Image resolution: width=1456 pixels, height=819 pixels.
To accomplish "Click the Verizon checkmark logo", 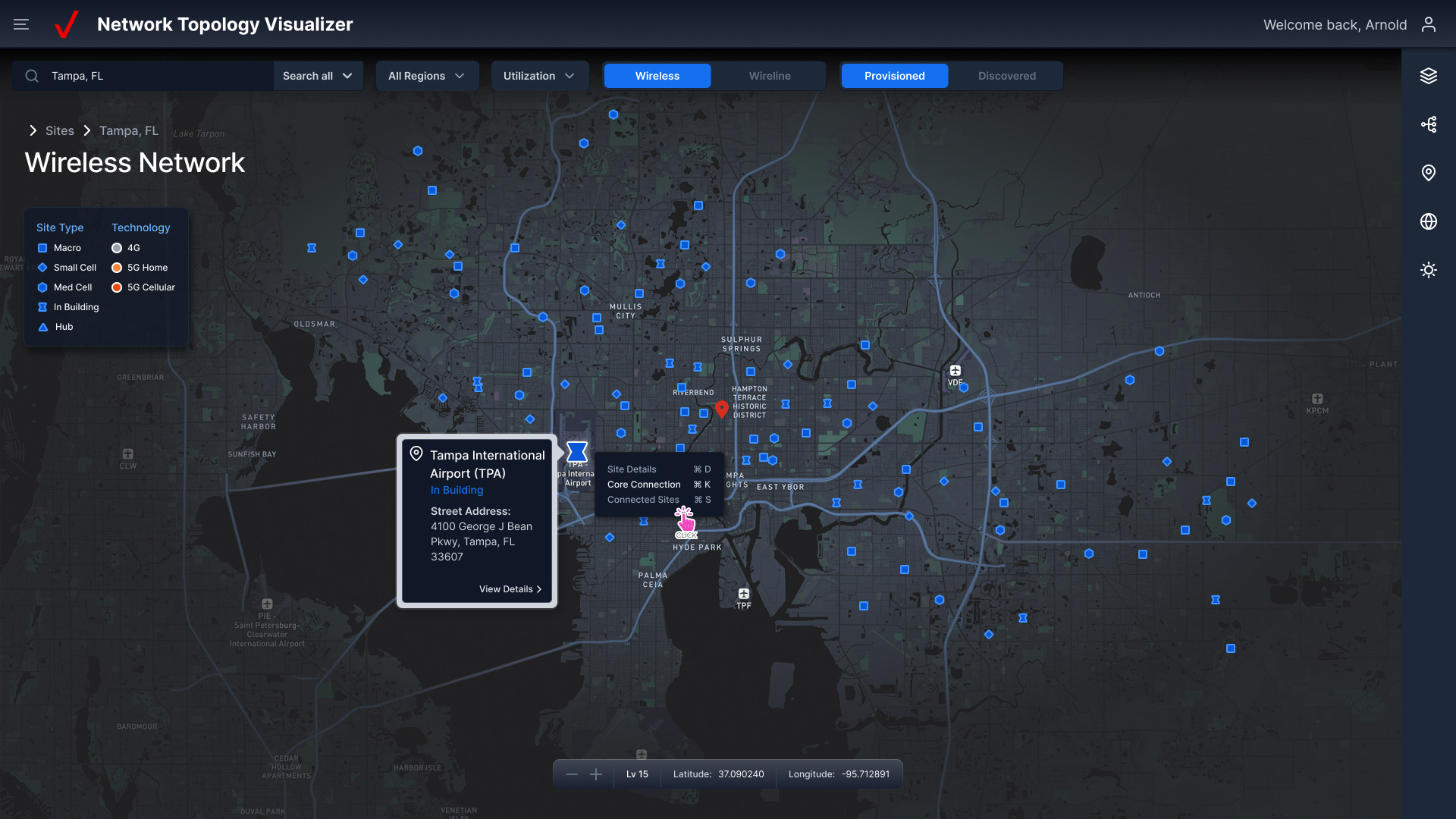I will pyautogui.click(x=67, y=24).
